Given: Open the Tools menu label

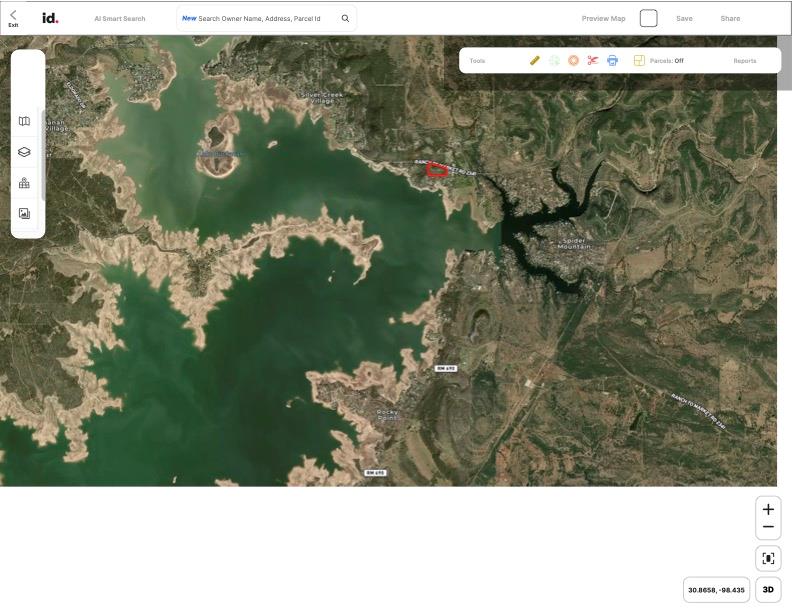Looking at the screenshot, I should tap(477, 61).
